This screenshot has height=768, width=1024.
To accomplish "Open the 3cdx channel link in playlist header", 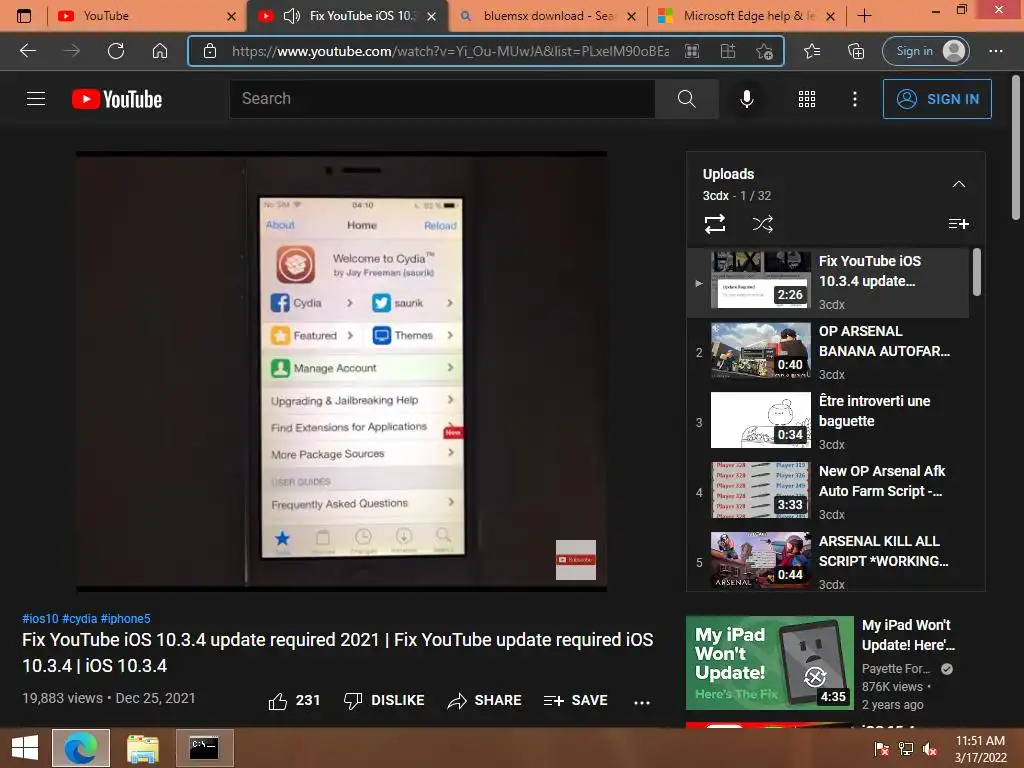I will point(715,195).
